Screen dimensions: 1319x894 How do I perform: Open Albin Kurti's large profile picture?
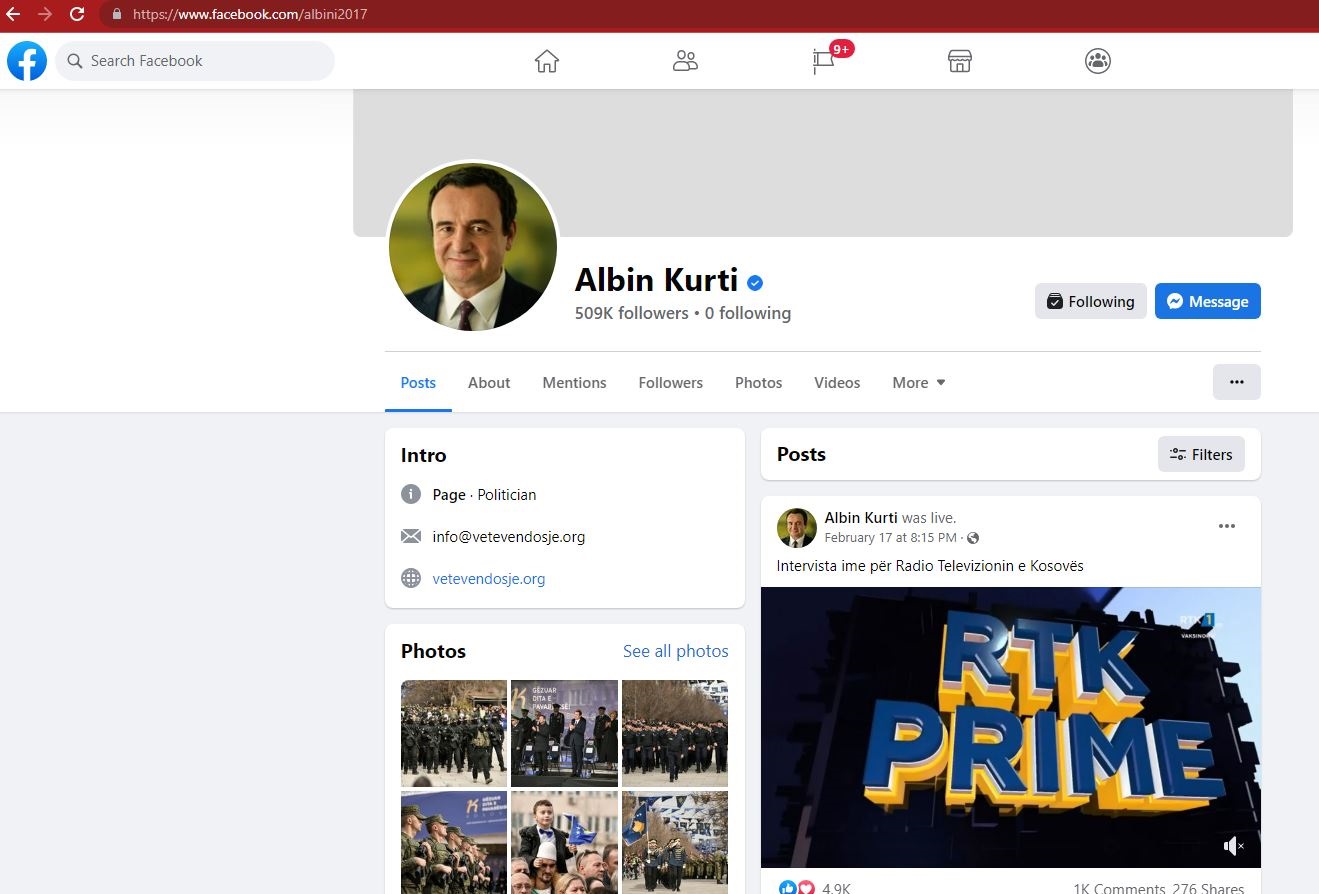coord(472,246)
